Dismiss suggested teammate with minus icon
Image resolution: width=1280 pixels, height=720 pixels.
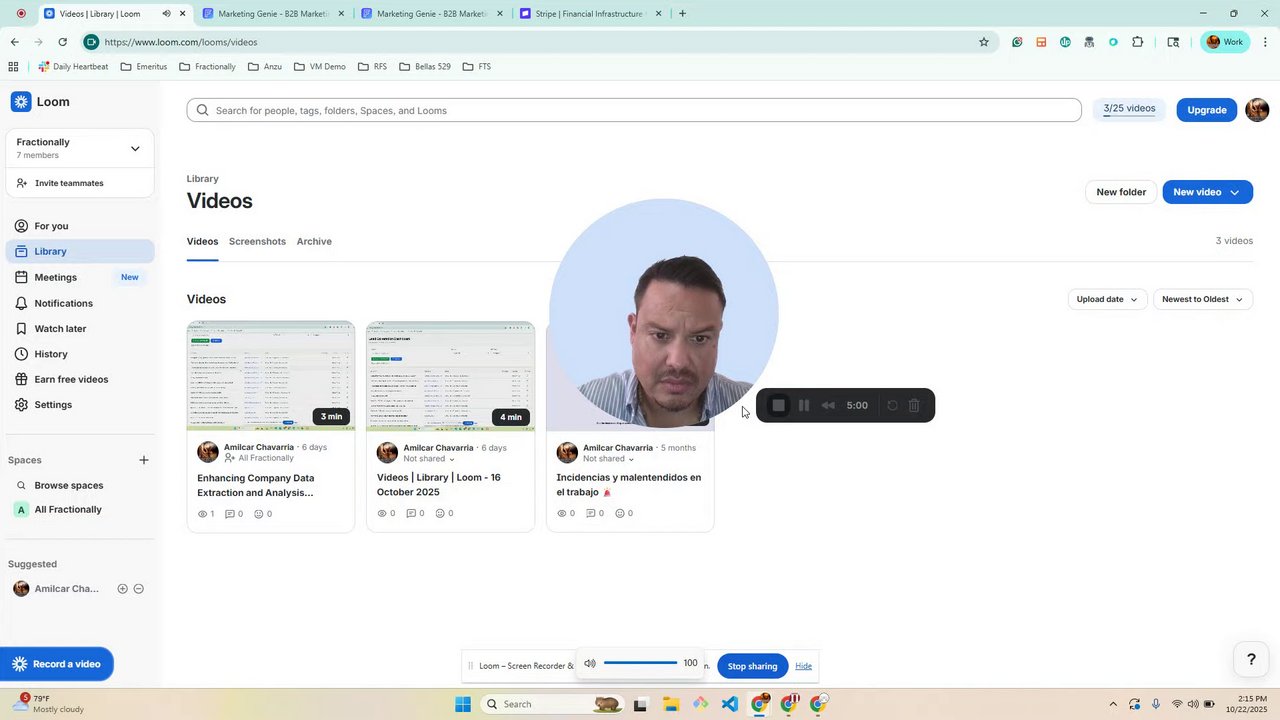click(x=139, y=589)
